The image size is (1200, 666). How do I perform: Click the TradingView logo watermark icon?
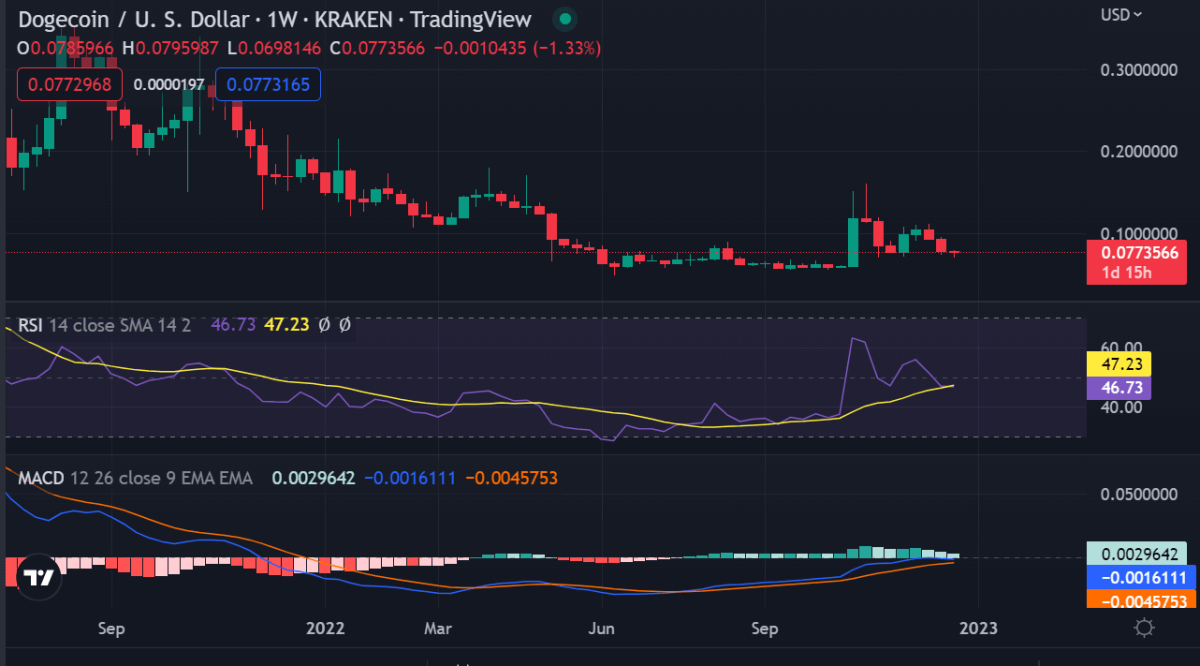(x=39, y=579)
